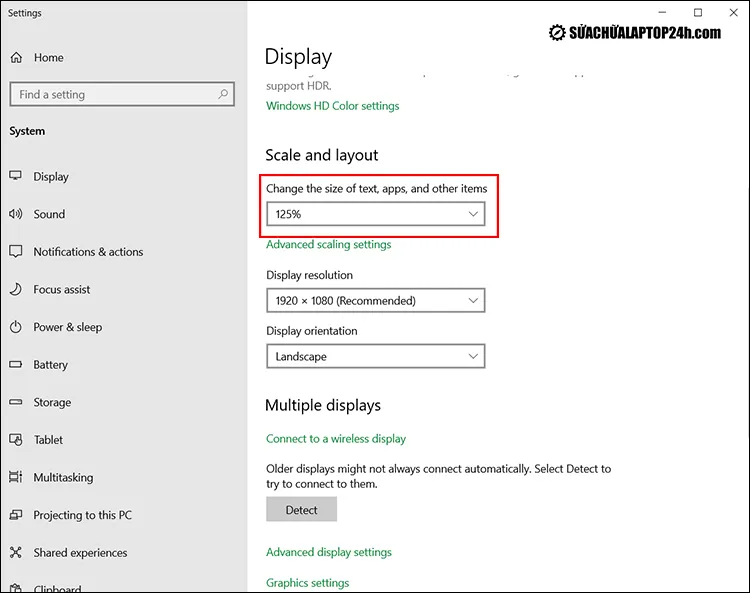Maximize the Settings window
This screenshot has width=750, height=593.
[x=698, y=12]
